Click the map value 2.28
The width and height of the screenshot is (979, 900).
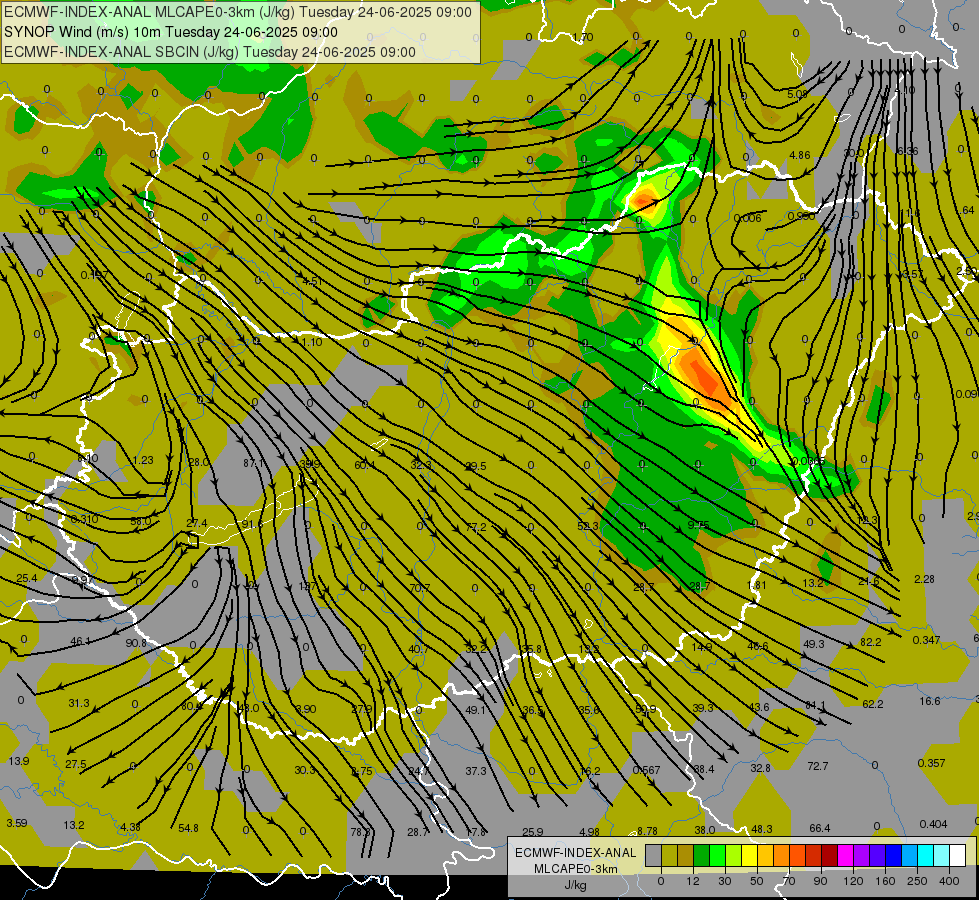924,579
